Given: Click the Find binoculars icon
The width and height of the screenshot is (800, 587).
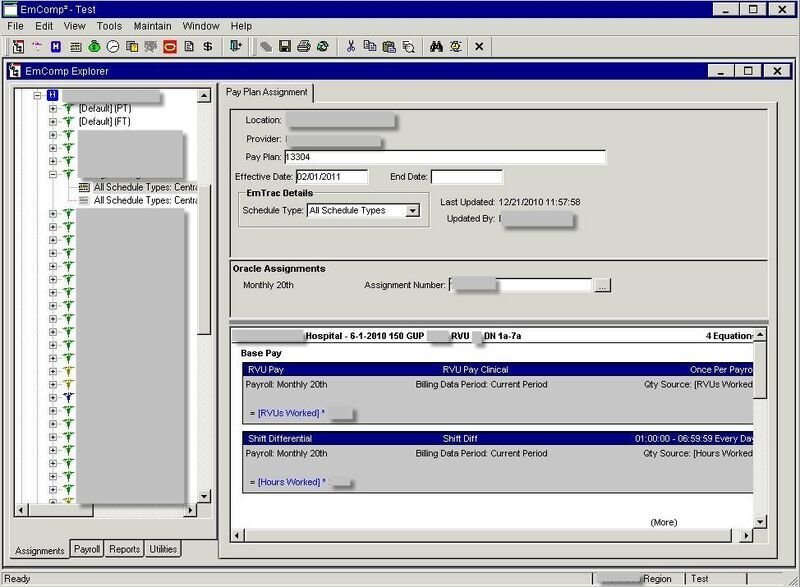Looking at the screenshot, I should pos(436,47).
